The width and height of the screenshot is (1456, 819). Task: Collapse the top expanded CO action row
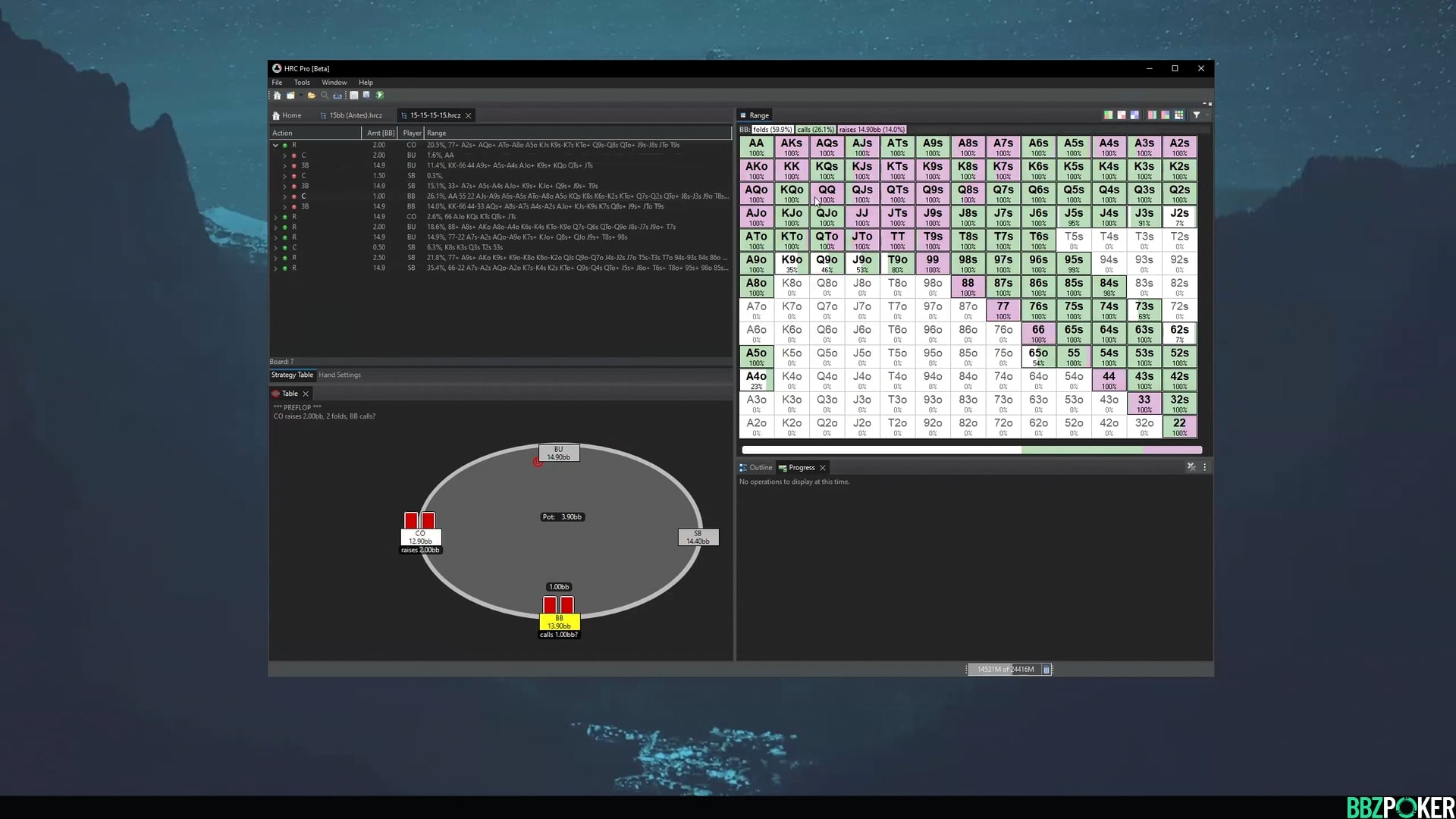(276, 145)
